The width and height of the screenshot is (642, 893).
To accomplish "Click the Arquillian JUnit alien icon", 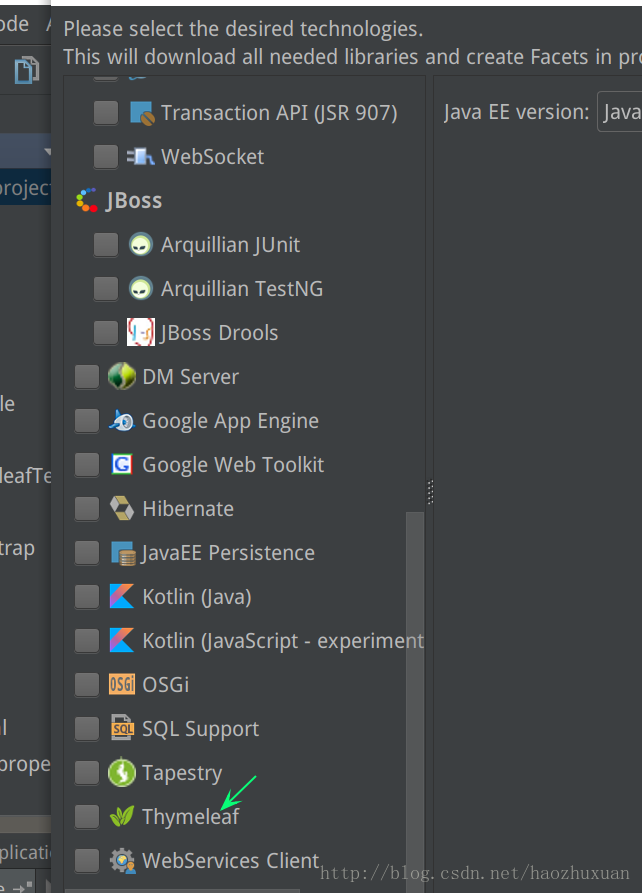I will click(140, 245).
